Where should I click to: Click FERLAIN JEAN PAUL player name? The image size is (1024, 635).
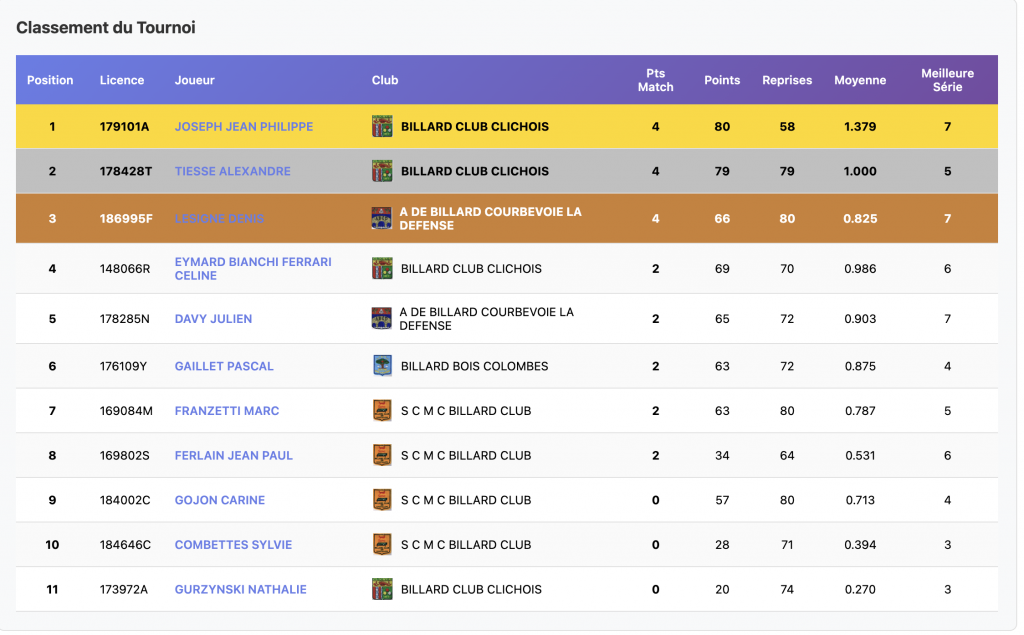click(234, 455)
